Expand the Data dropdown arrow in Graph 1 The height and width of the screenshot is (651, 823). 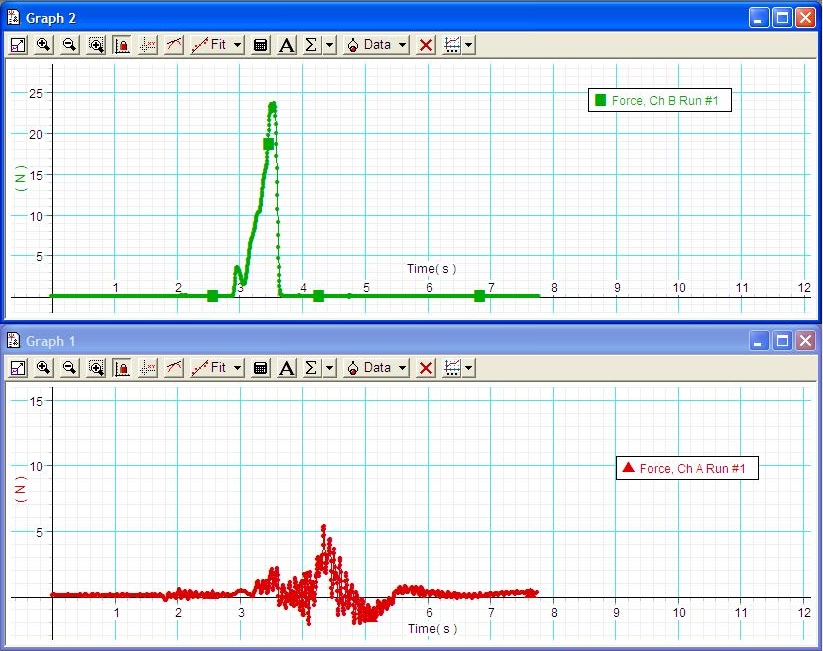point(402,368)
